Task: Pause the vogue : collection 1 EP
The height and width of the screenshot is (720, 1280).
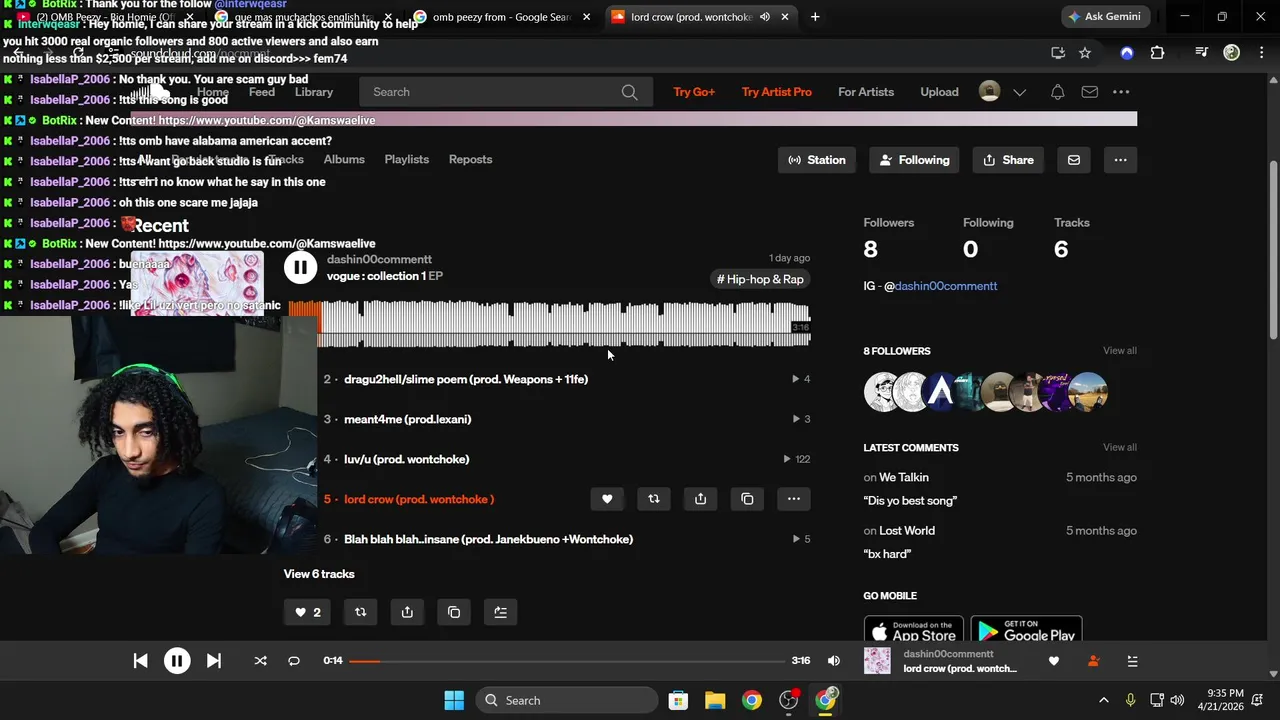Action: click(x=300, y=267)
